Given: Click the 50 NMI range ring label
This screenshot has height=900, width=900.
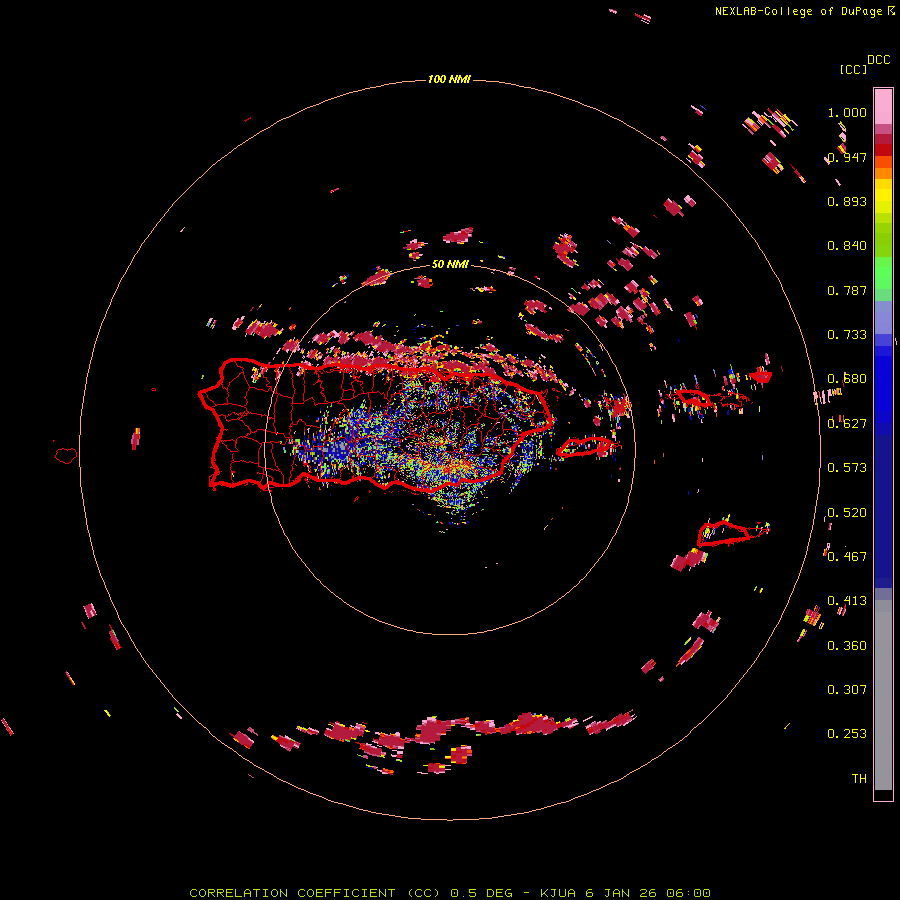Looking at the screenshot, I should pyautogui.click(x=450, y=264).
